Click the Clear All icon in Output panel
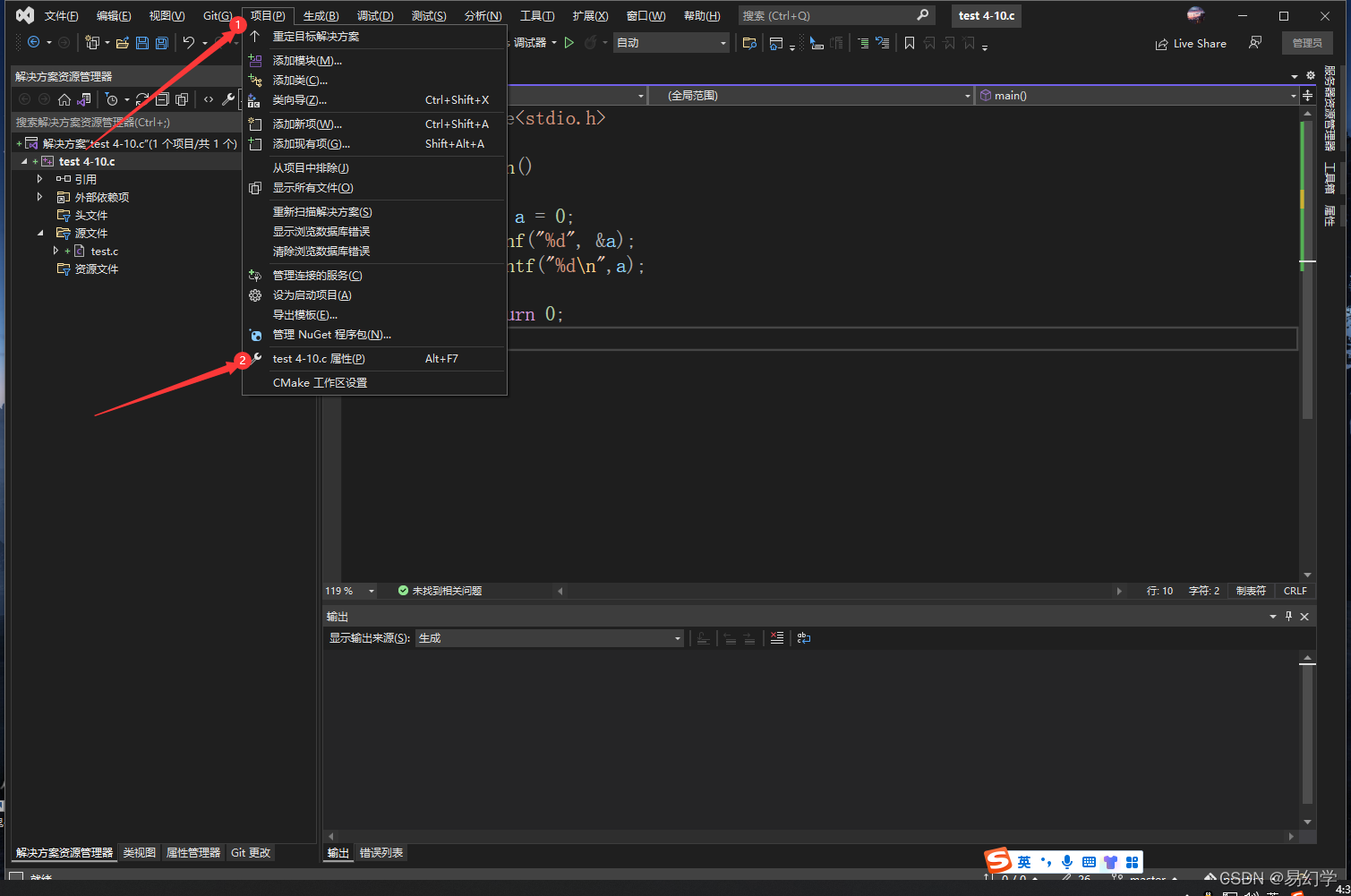This screenshot has width=1351, height=896. (x=777, y=638)
